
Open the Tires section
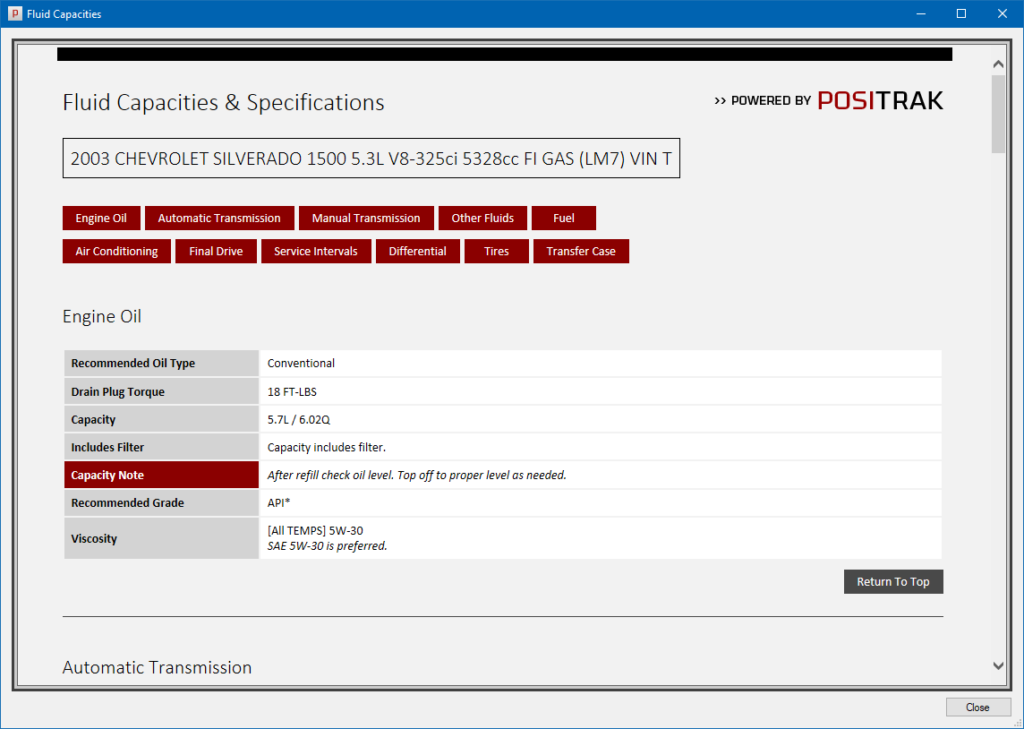[x=496, y=251]
